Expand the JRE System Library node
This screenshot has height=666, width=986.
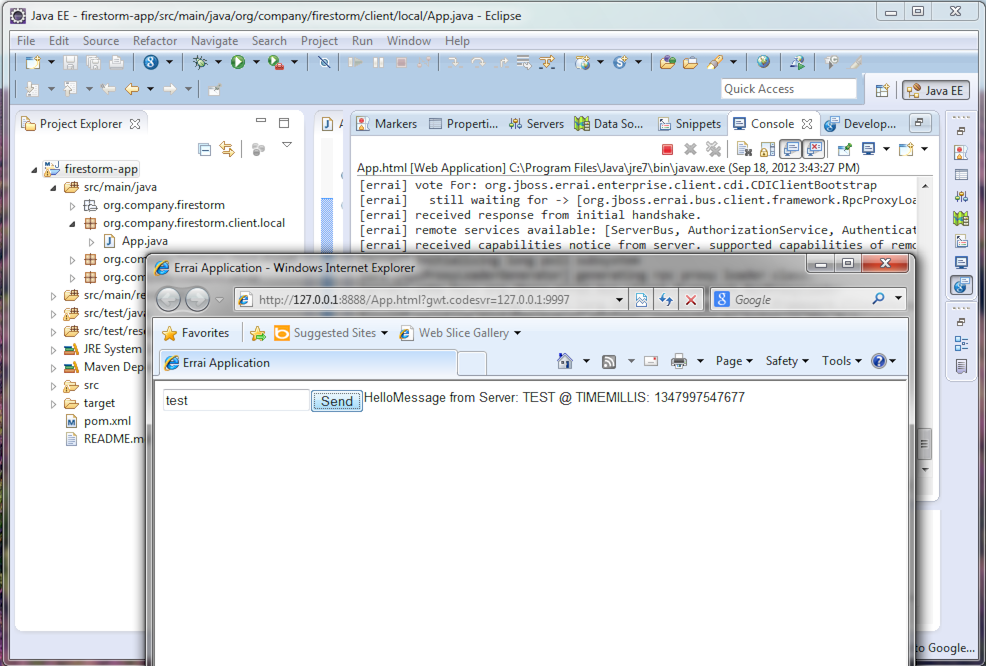(53, 350)
